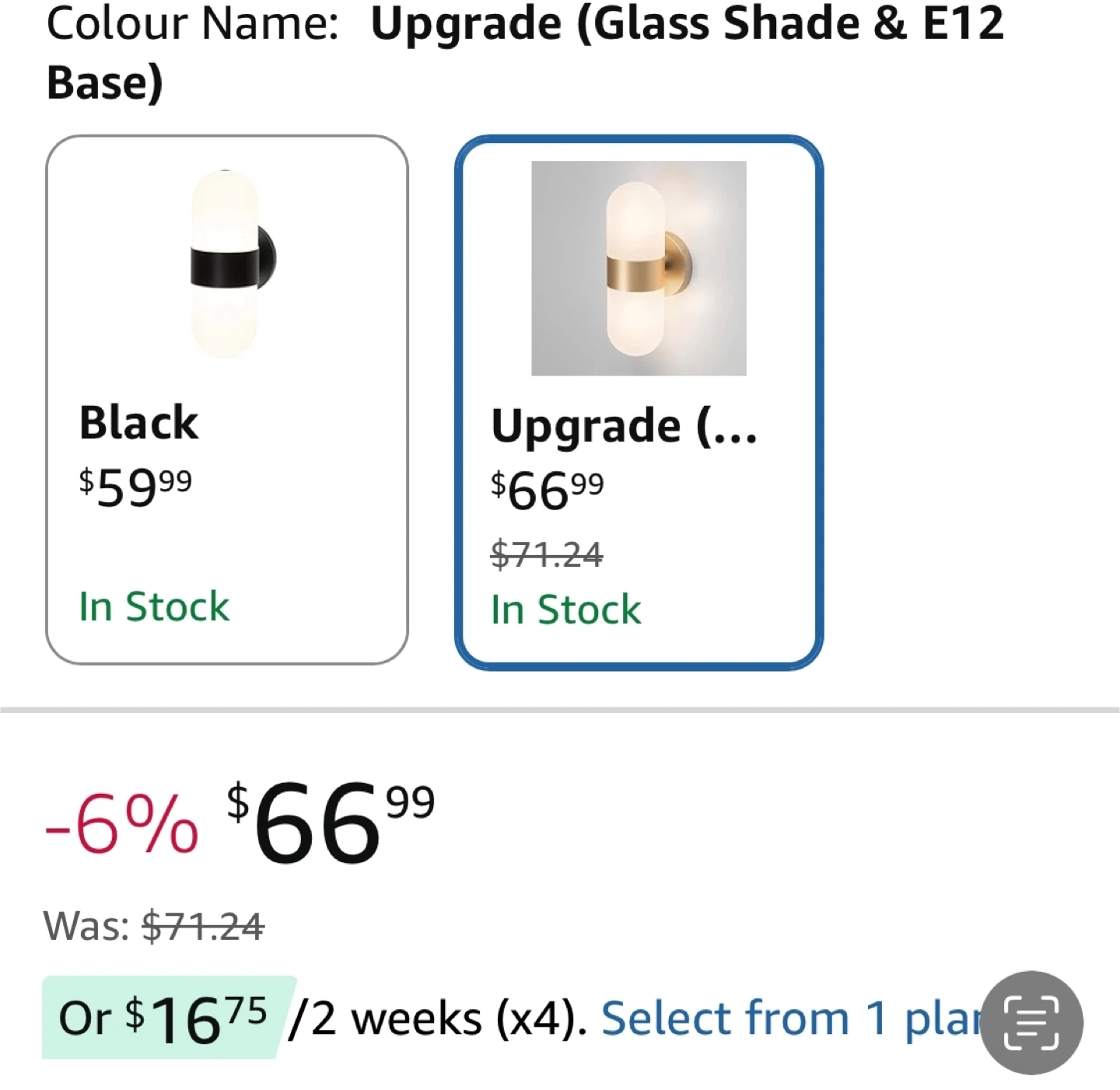Click the gold wall lamp thumbnail
Screen dimensions: 1120x1090
tap(639, 268)
